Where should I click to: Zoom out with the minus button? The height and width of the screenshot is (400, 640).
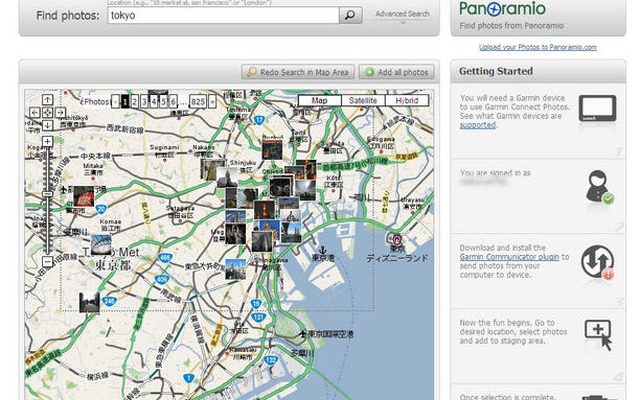[47, 261]
